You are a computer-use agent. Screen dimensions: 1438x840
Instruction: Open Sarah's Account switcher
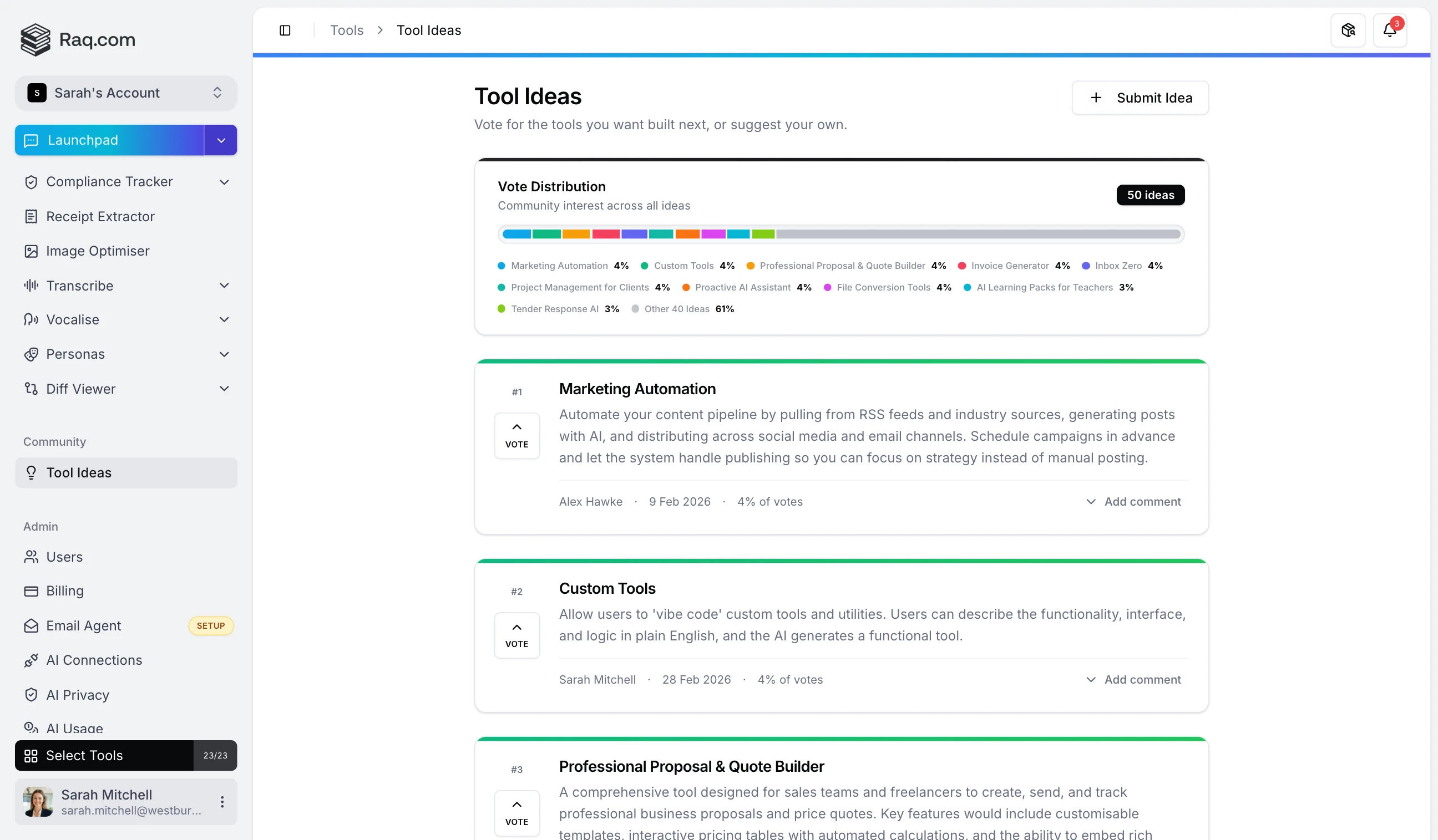click(125, 93)
